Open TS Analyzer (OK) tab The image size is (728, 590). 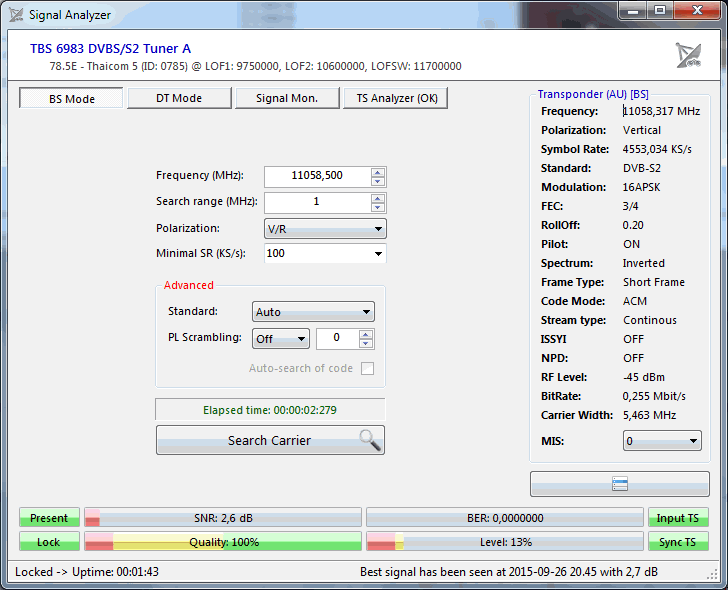click(396, 98)
